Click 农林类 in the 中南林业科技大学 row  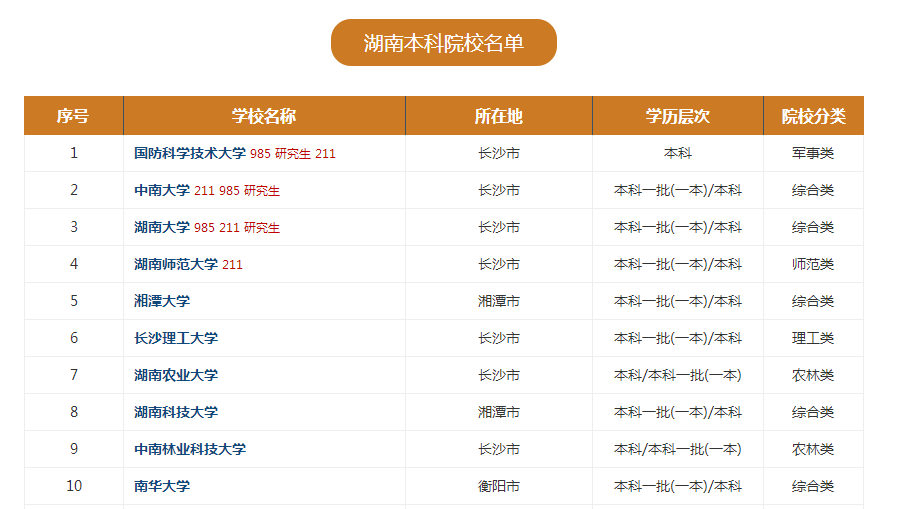[813, 449]
